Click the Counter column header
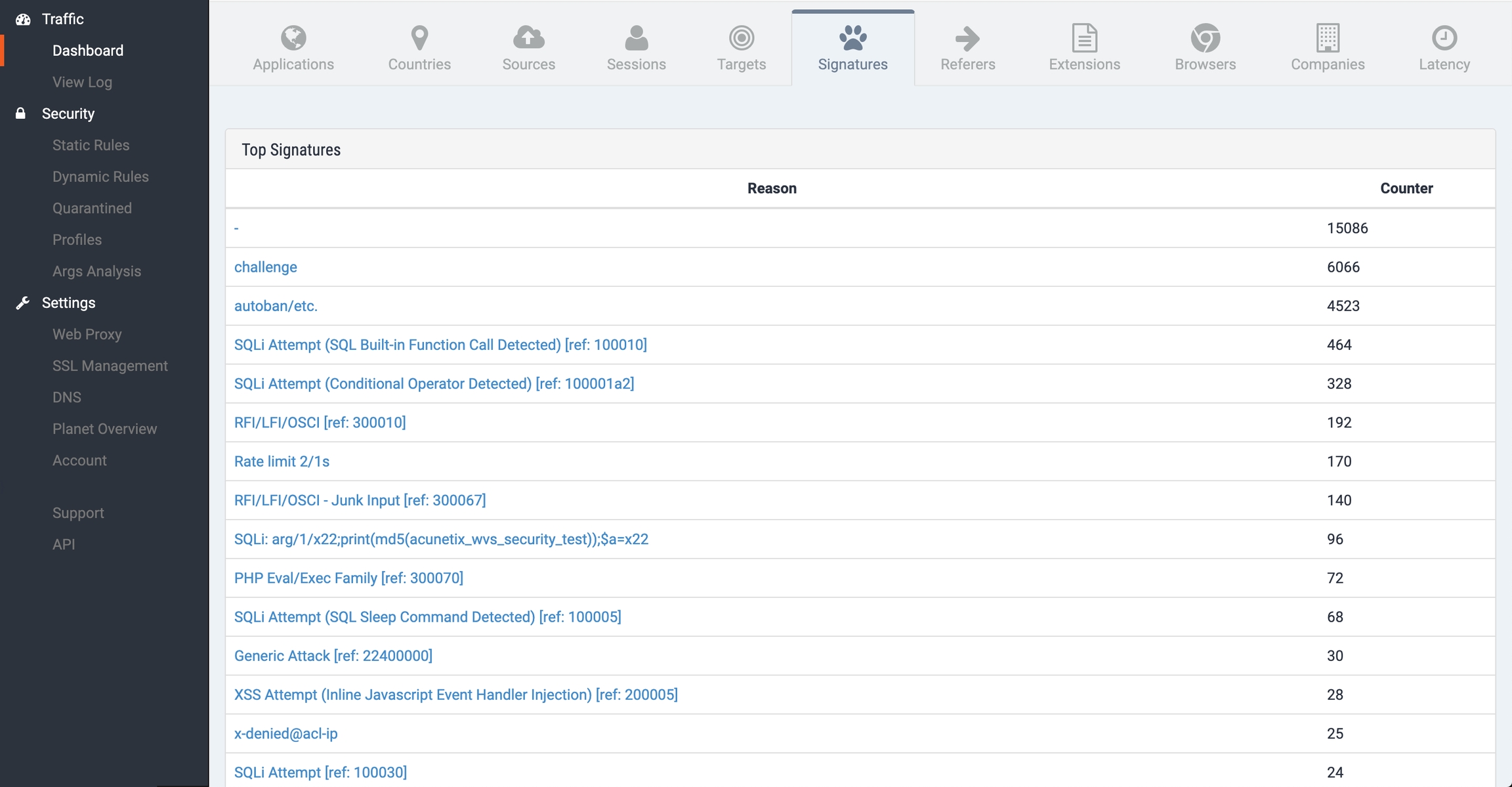This screenshot has height=787, width=1512. (1406, 188)
